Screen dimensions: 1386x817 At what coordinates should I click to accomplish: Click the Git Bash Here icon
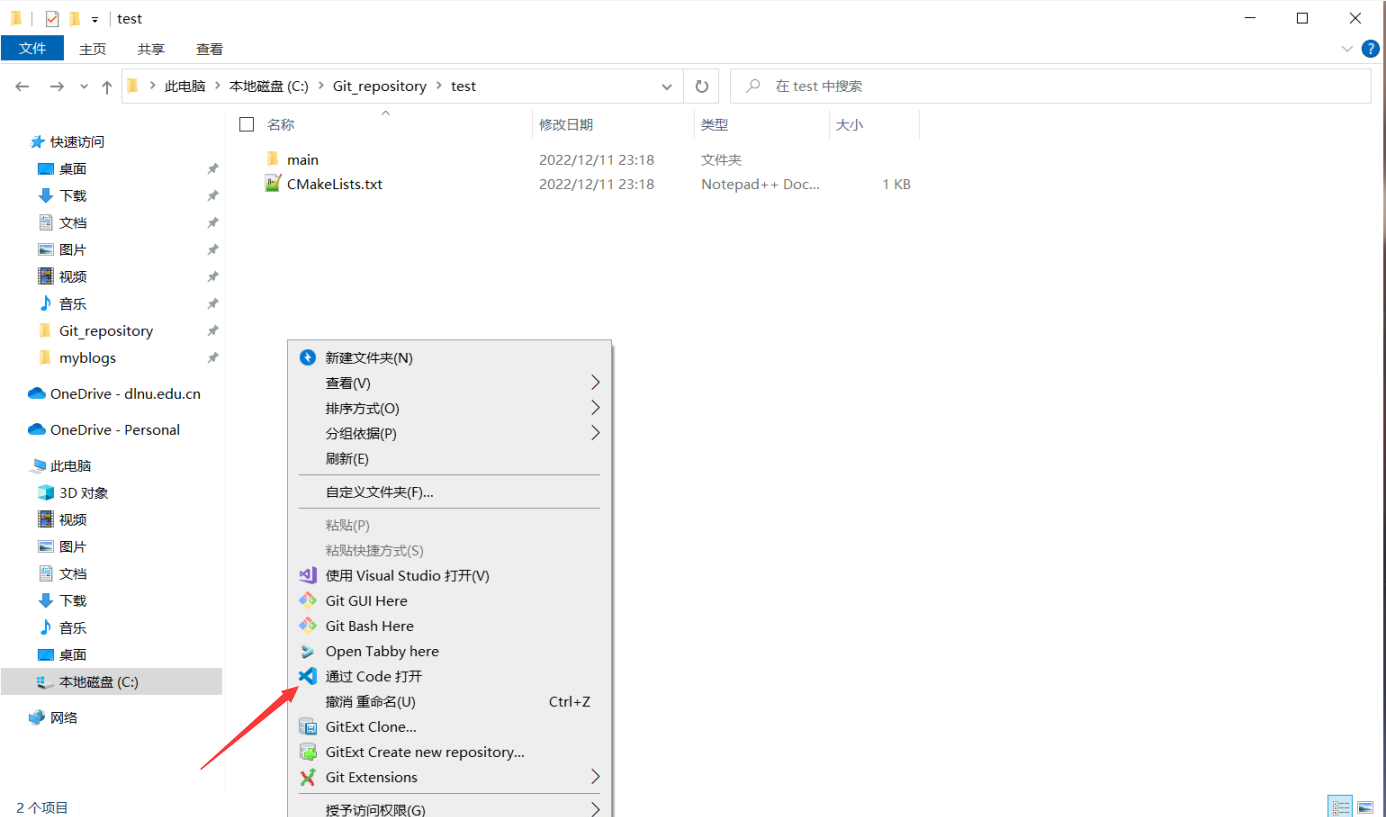pos(308,626)
